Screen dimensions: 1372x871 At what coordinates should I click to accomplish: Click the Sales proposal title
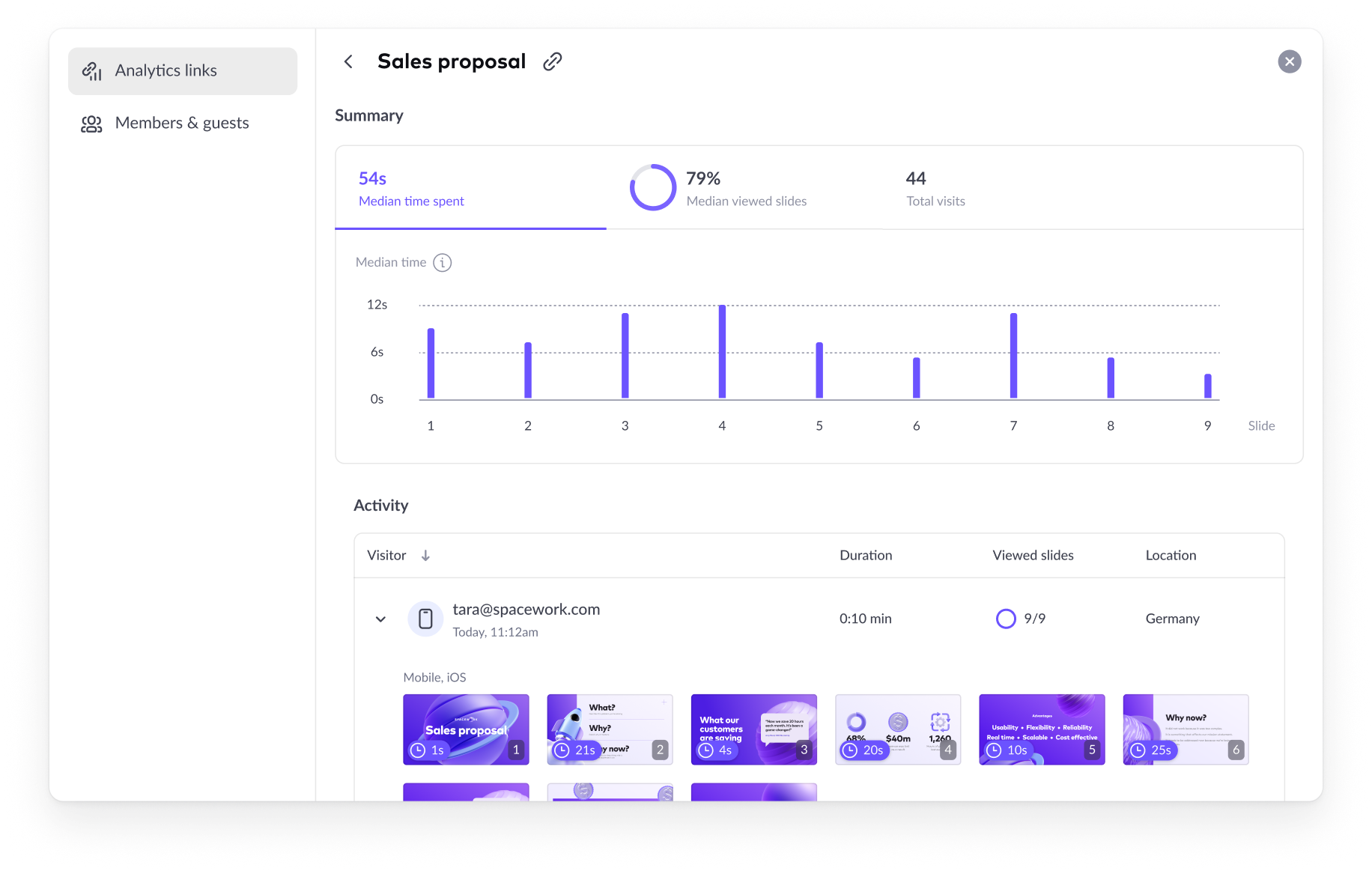click(x=452, y=61)
